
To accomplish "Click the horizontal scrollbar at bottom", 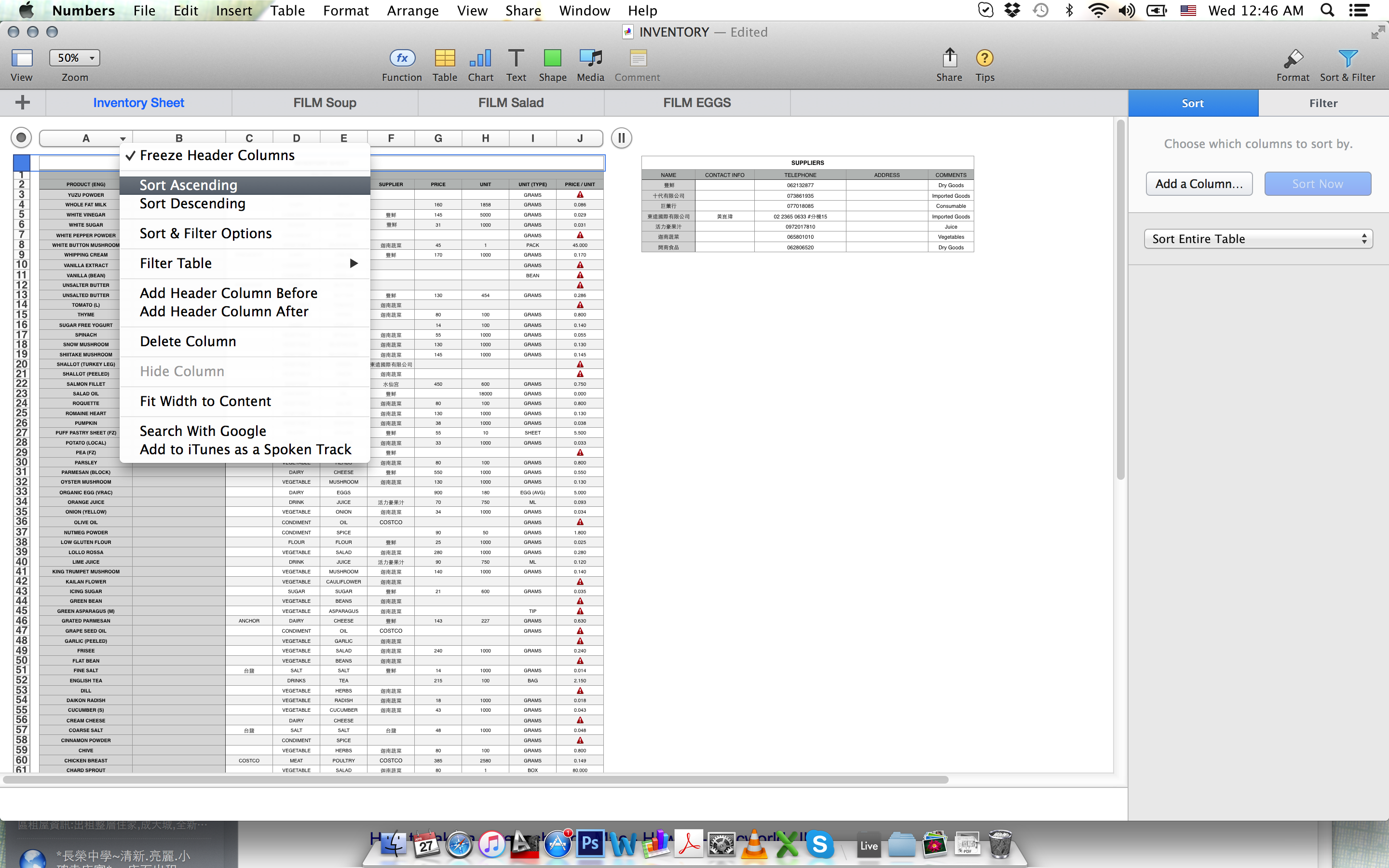I will (x=475, y=780).
